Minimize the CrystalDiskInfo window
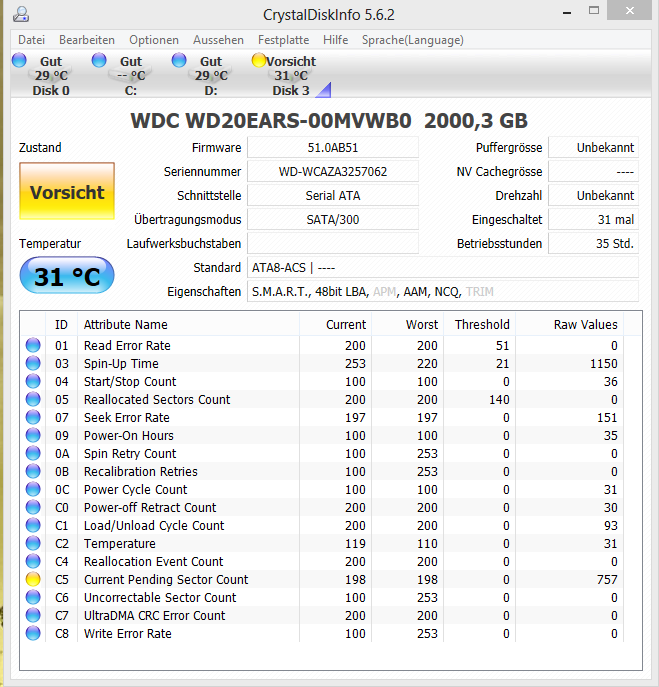659x687 pixels. click(567, 12)
